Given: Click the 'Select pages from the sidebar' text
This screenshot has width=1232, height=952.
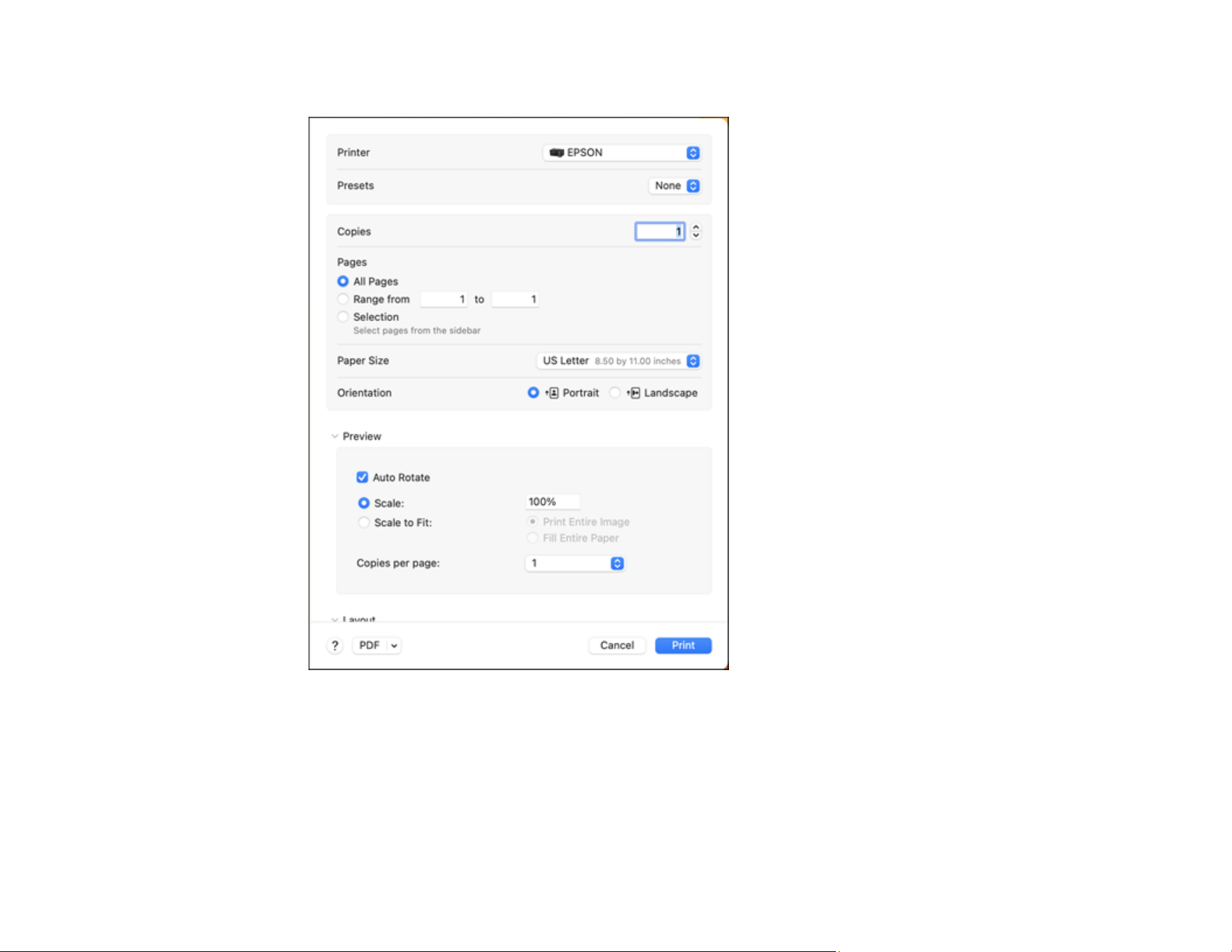Looking at the screenshot, I should pos(417,331).
